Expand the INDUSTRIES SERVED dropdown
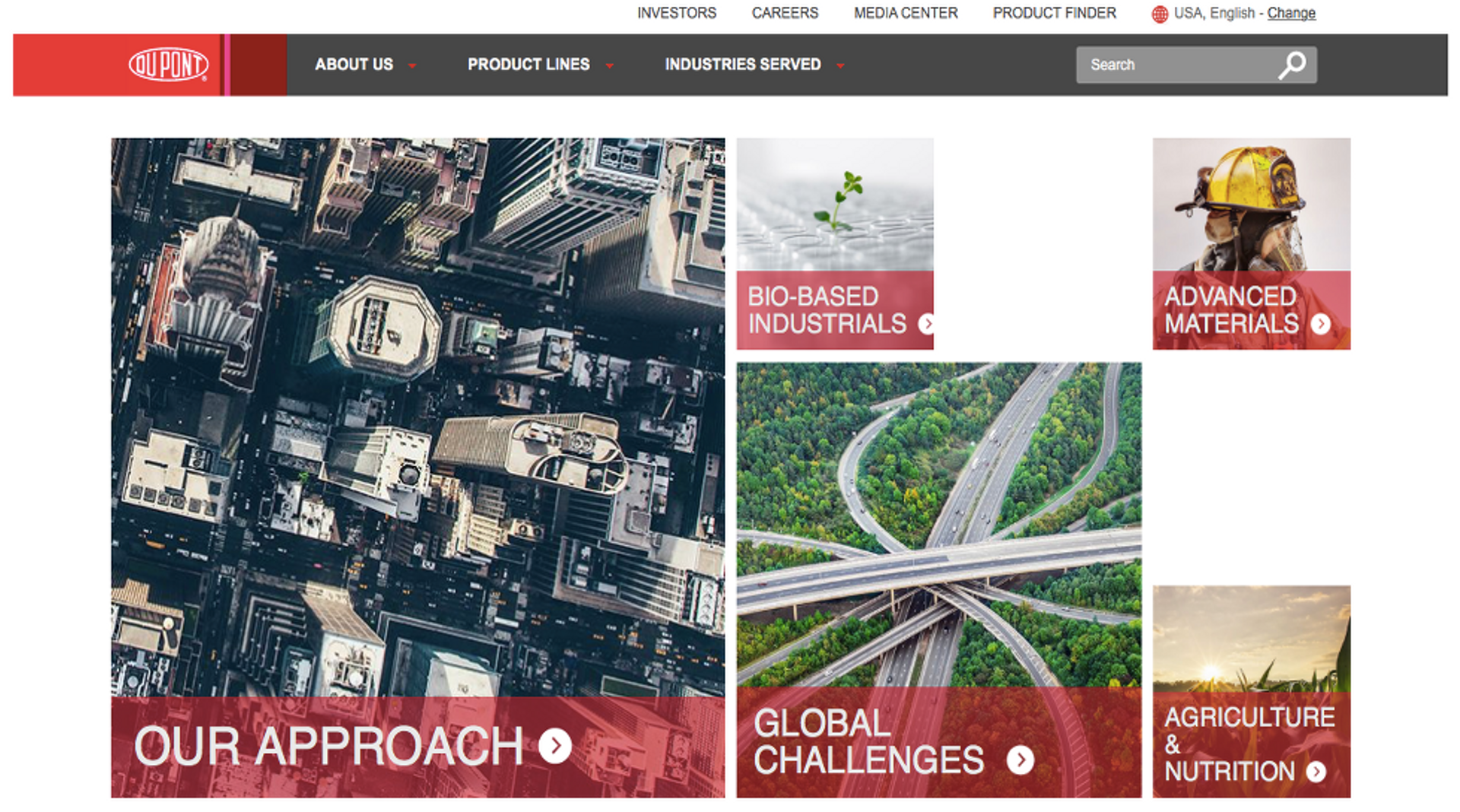The image size is (1460, 812). coord(752,65)
